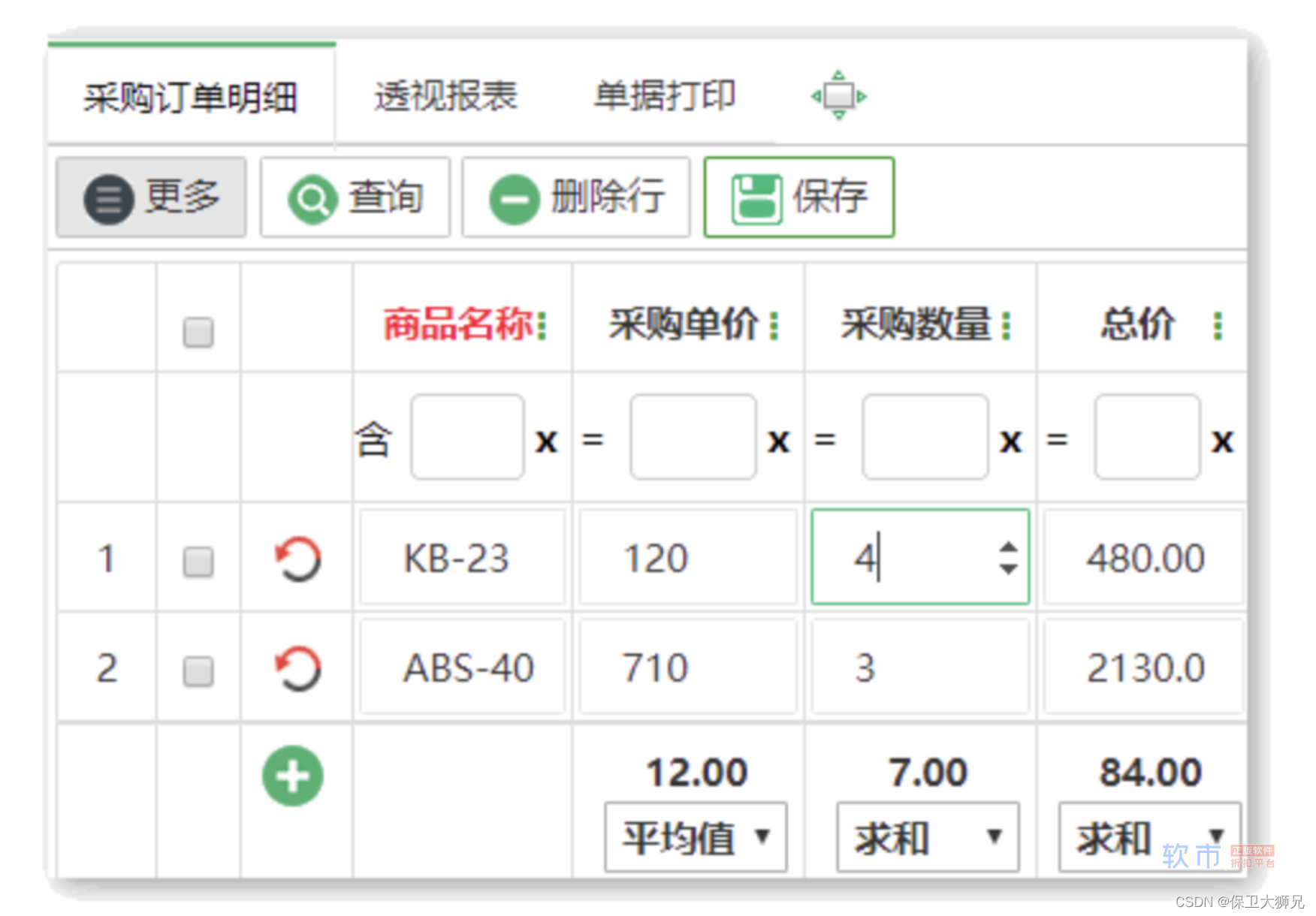Click the total price cell 2130.0
Viewport: 1316px width, 916px height.
[x=1143, y=667]
